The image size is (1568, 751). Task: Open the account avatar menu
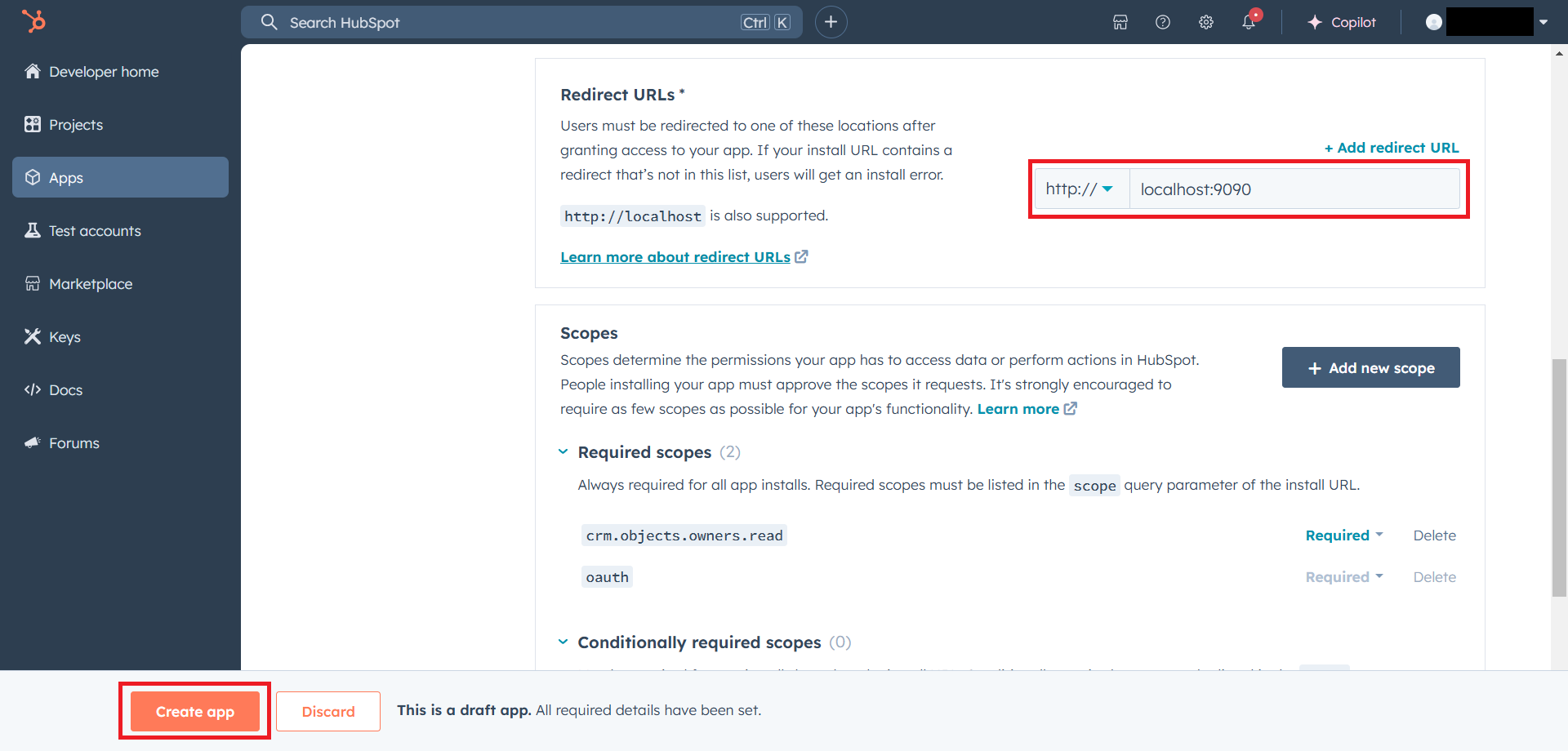pyautogui.click(x=1434, y=22)
